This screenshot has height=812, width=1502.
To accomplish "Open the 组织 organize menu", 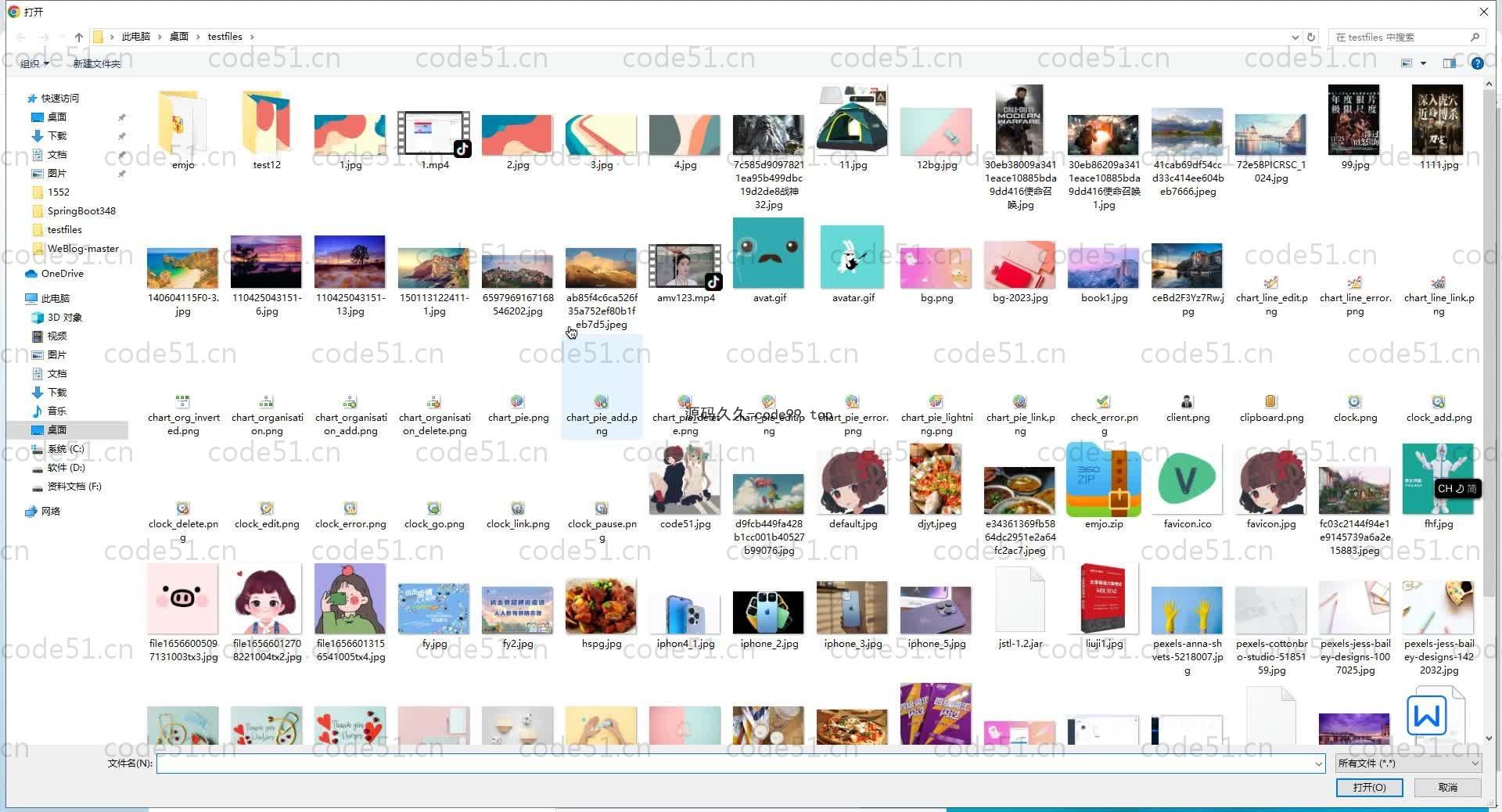I will (34, 63).
